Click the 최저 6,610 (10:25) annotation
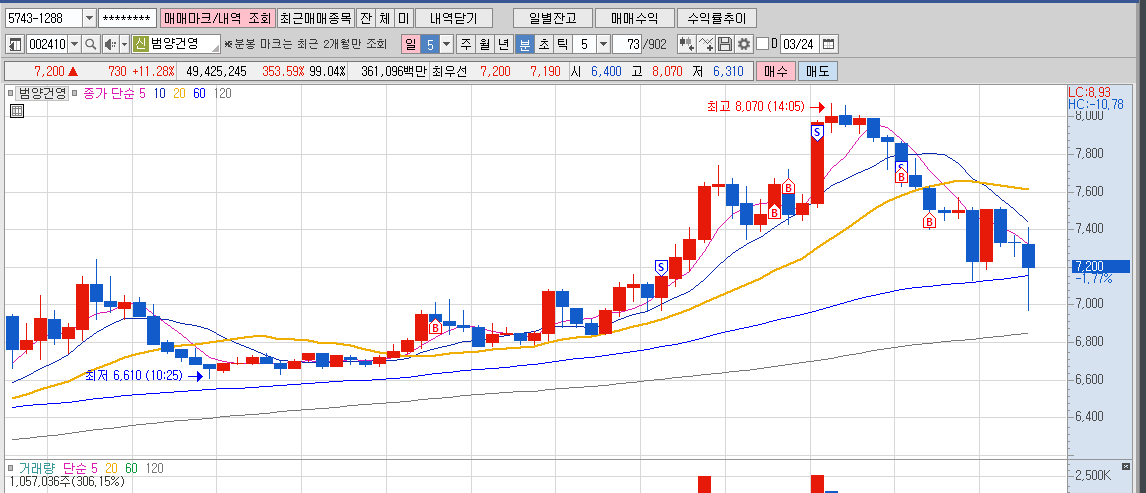 click(x=134, y=376)
